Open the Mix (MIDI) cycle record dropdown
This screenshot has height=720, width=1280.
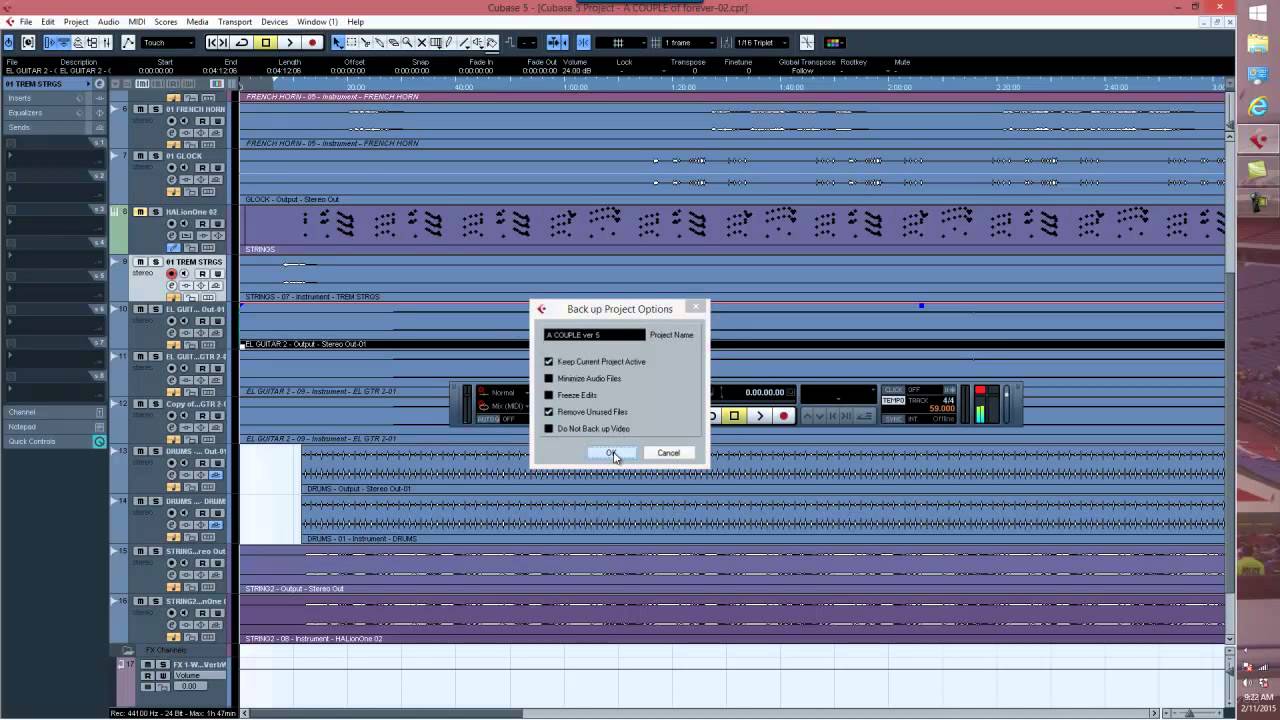pyautogui.click(x=506, y=406)
